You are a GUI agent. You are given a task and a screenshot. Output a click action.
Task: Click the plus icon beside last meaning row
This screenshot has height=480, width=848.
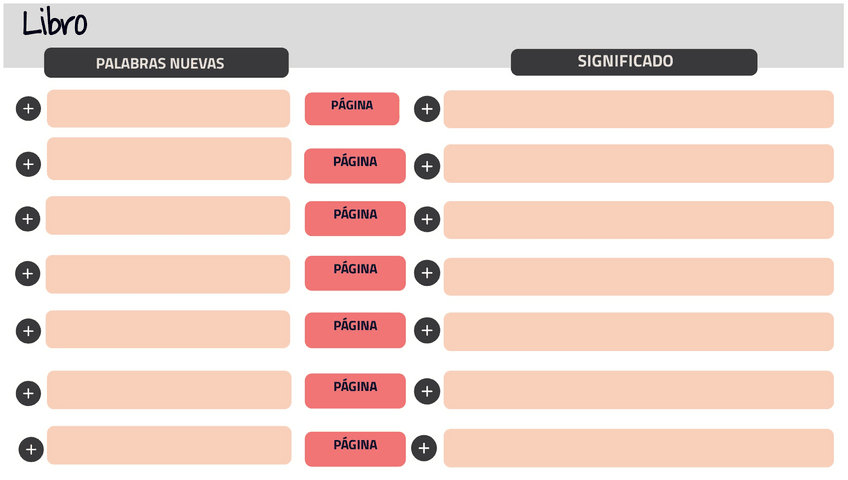pyautogui.click(x=424, y=448)
